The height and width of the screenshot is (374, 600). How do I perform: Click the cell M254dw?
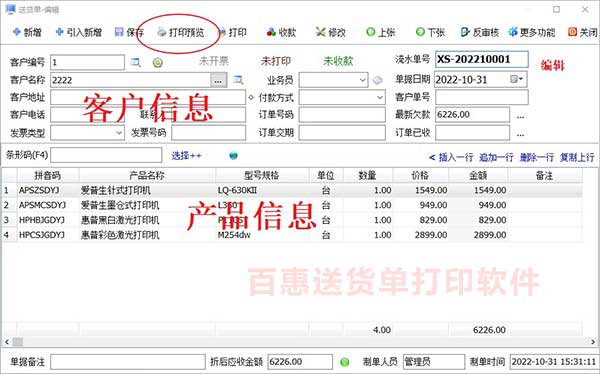[262, 235]
